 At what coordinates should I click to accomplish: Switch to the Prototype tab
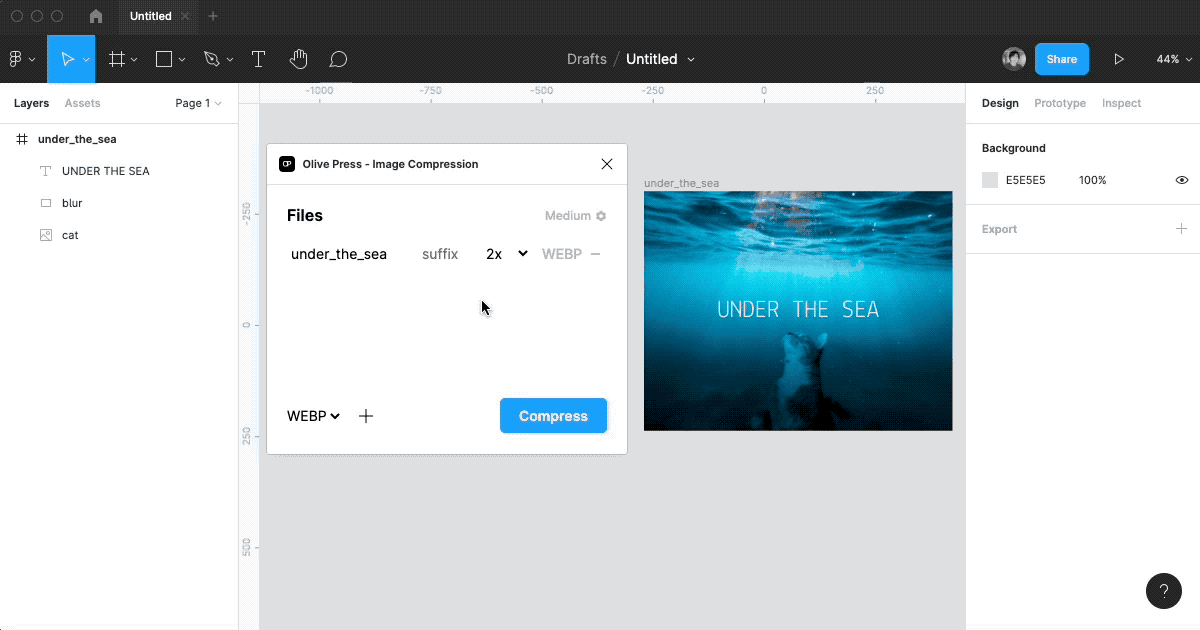1059,103
